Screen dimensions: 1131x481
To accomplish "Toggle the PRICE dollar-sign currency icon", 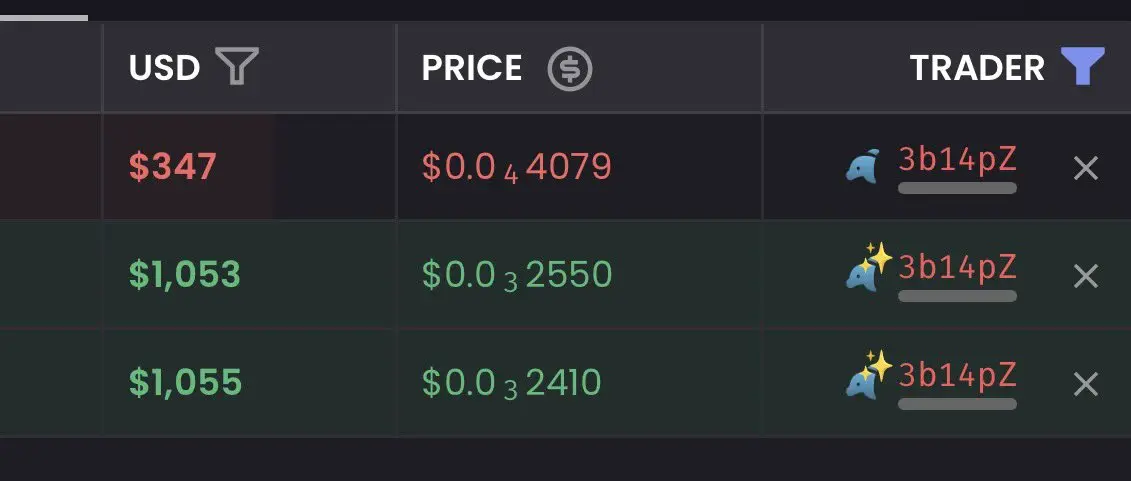I will (x=569, y=69).
